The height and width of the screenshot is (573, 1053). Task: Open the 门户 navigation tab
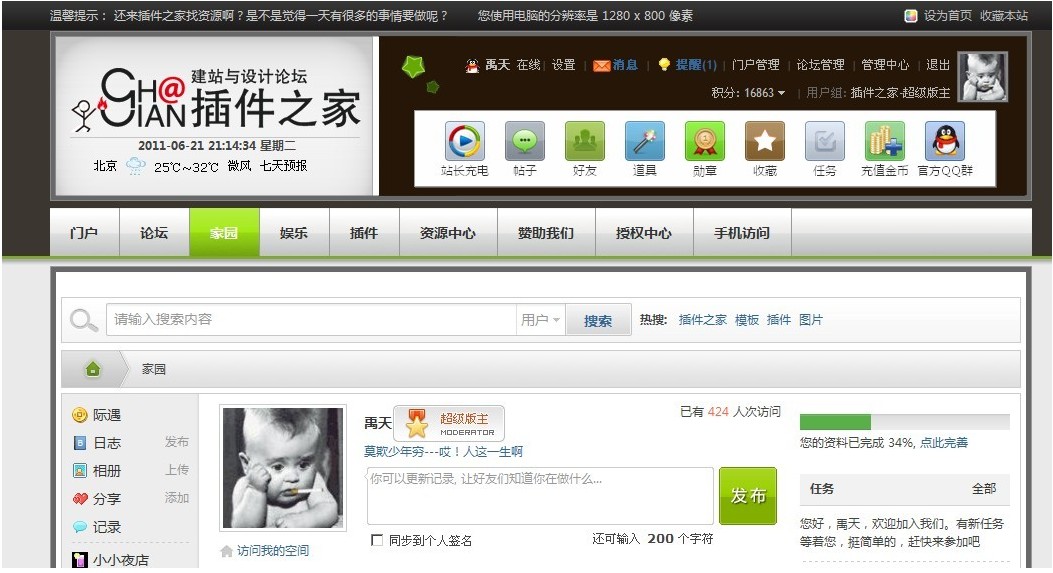(x=85, y=232)
